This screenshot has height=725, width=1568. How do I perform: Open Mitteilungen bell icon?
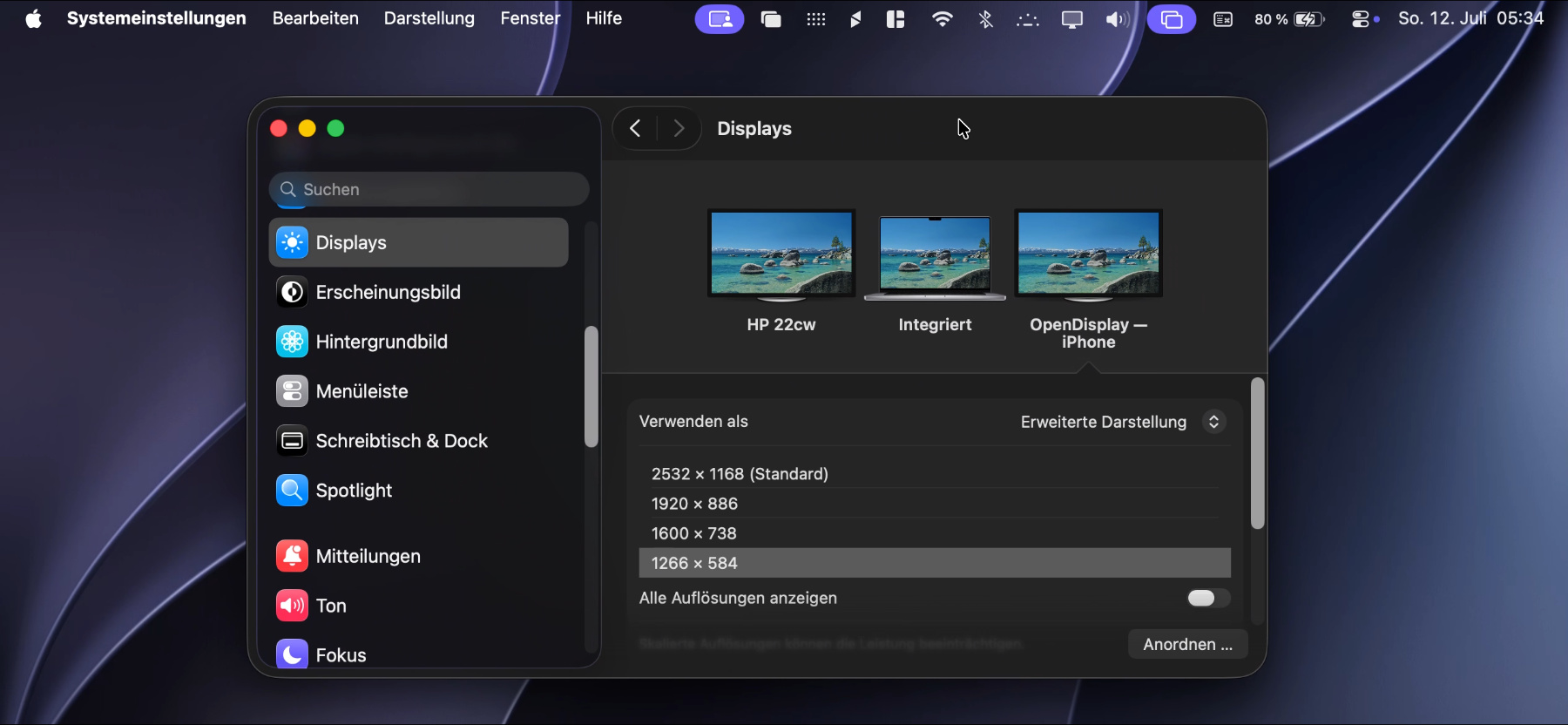tap(292, 556)
